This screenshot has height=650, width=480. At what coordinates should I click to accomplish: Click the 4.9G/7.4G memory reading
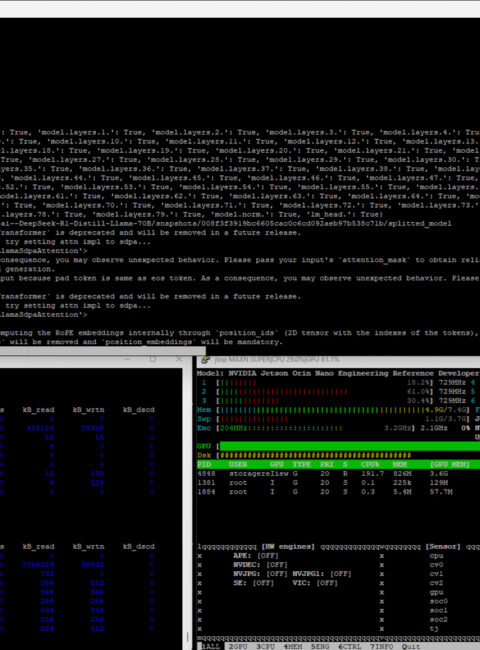(445, 410)
